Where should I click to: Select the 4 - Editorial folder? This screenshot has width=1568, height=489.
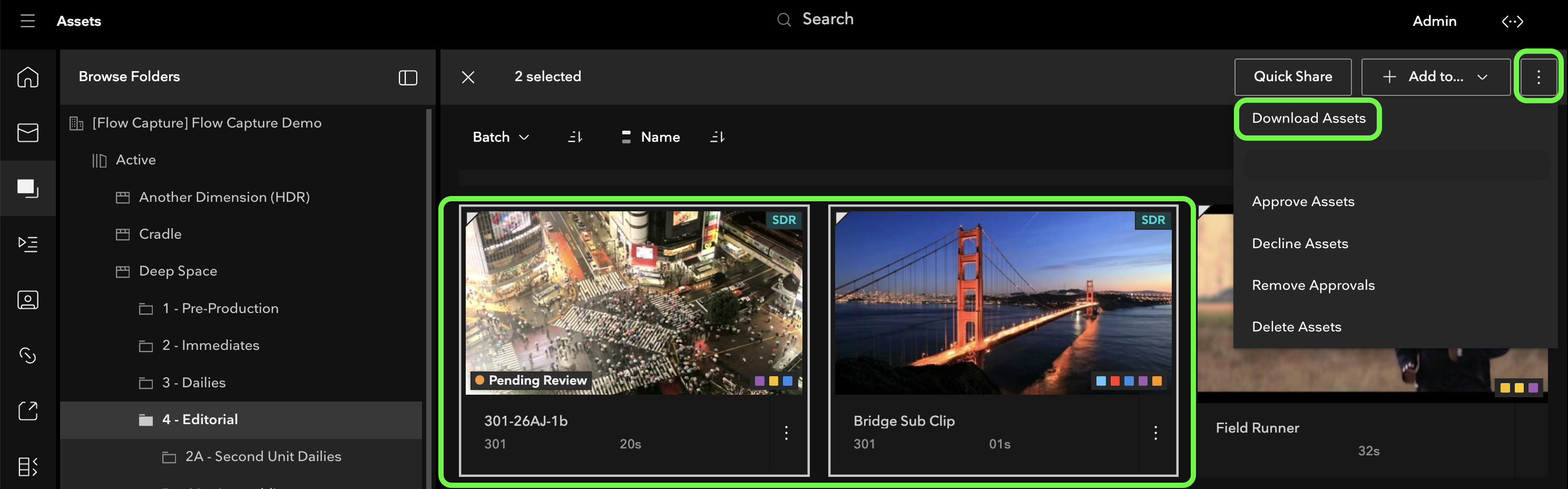tap(241, 420)
